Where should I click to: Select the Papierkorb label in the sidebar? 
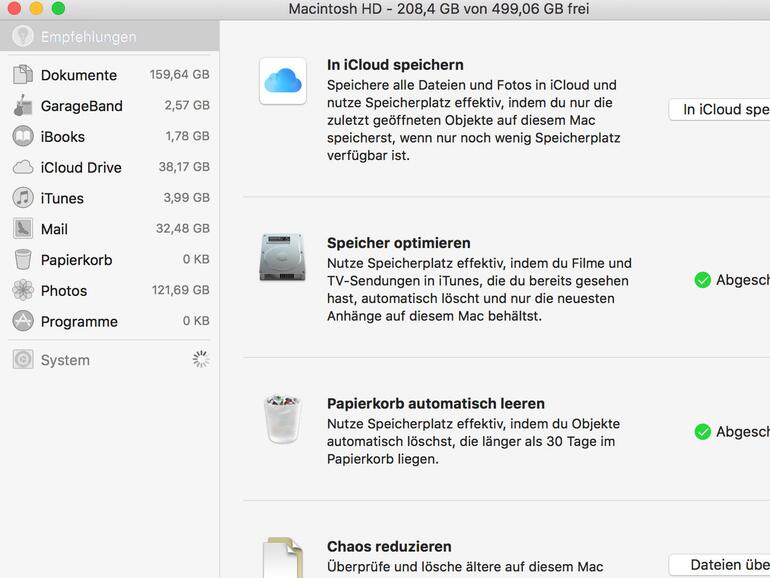click(77, 260)
